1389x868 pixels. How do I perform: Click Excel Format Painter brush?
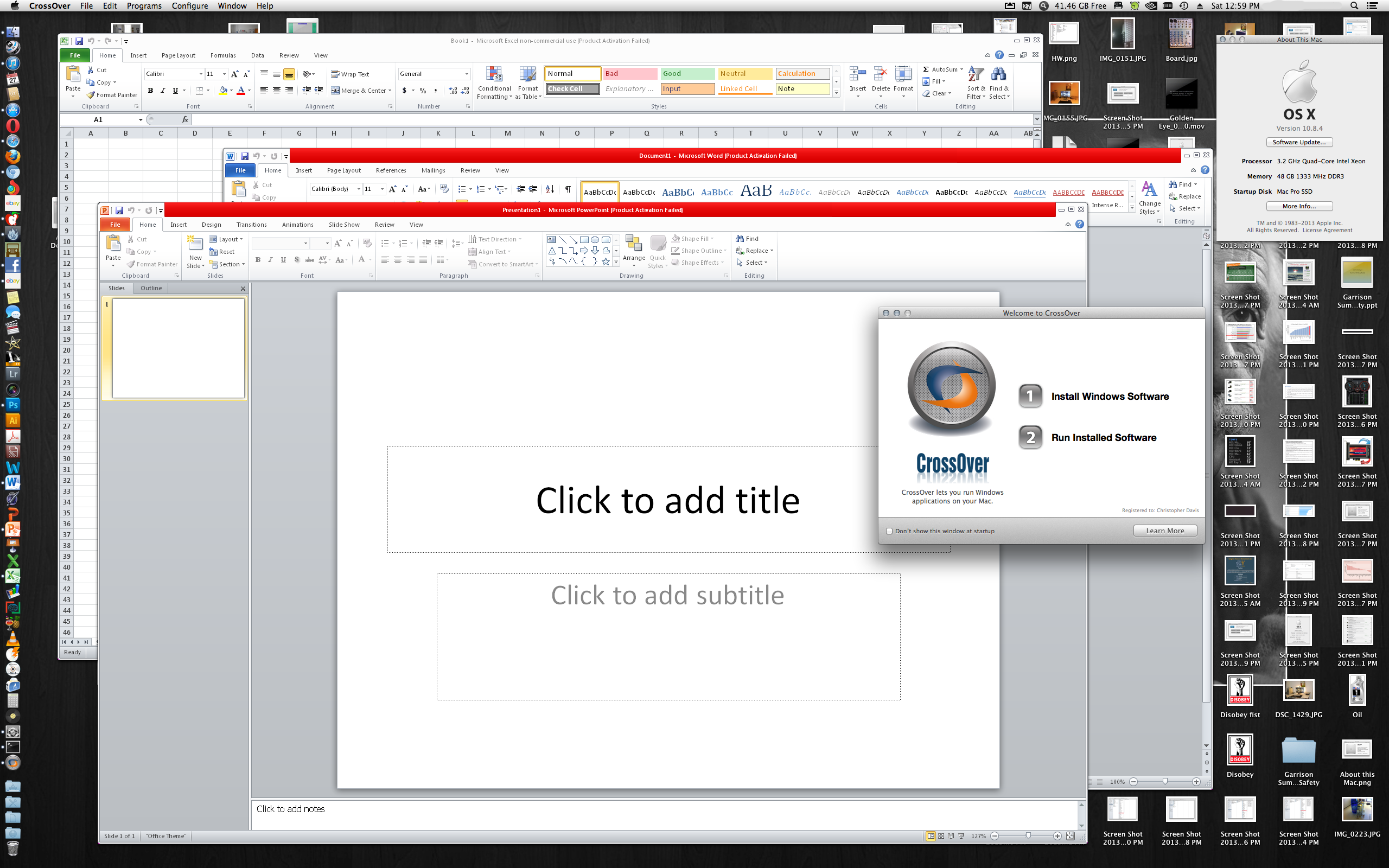tap(91, 95)
